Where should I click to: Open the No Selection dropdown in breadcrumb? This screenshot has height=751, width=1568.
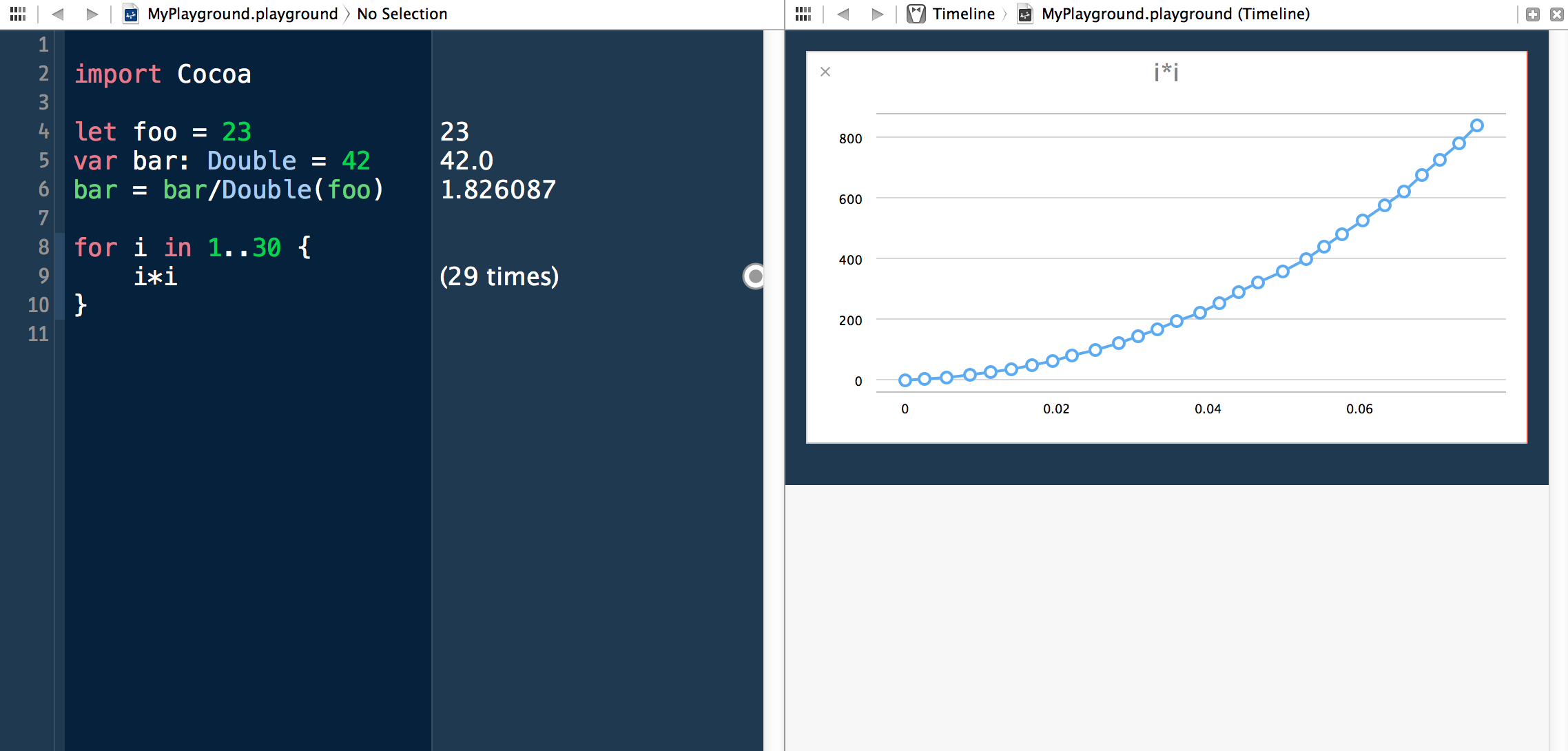[401, 13]
